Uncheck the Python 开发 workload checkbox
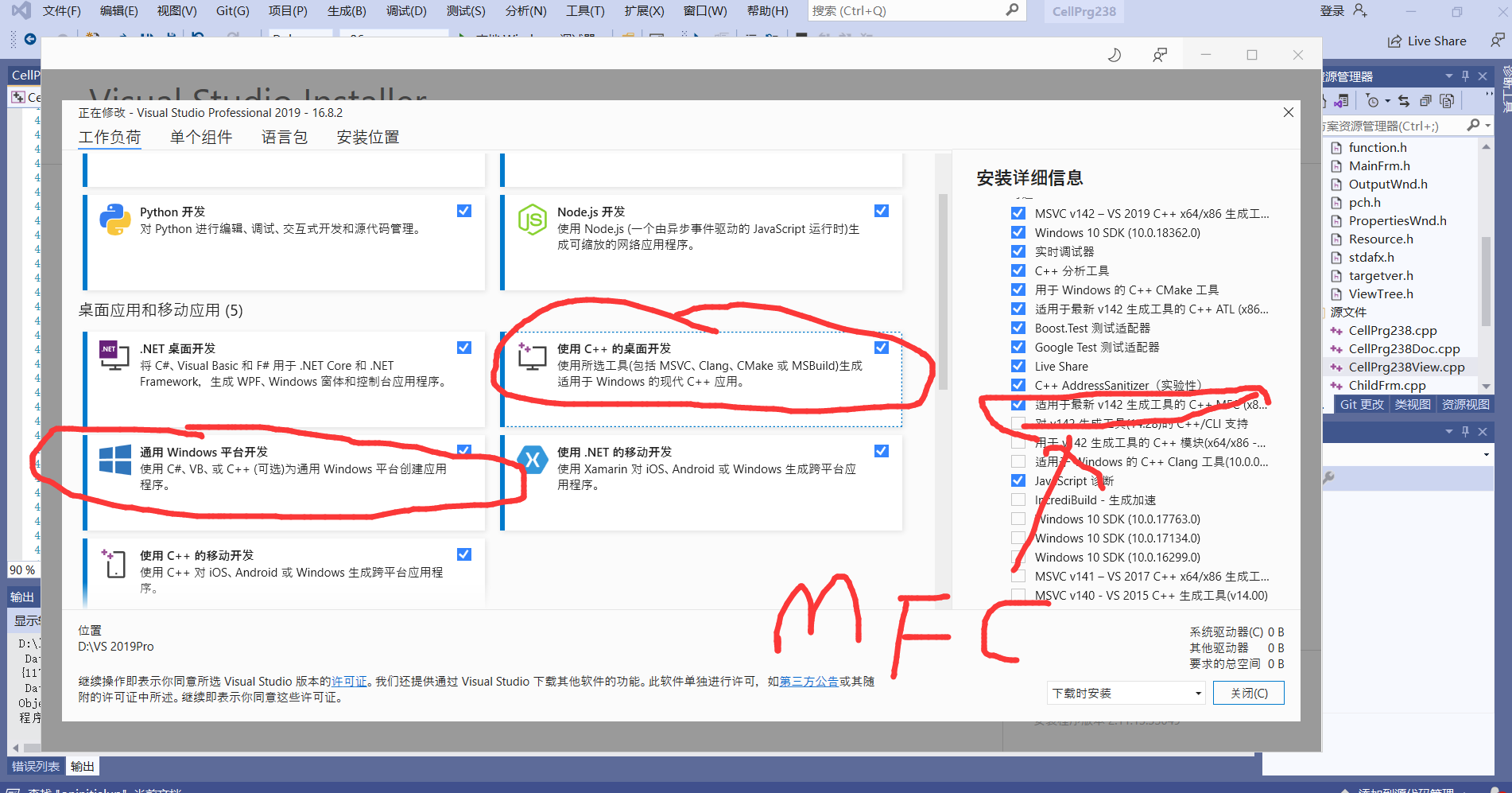Viewport: 1512px width, 793px height. click(464, 211)
